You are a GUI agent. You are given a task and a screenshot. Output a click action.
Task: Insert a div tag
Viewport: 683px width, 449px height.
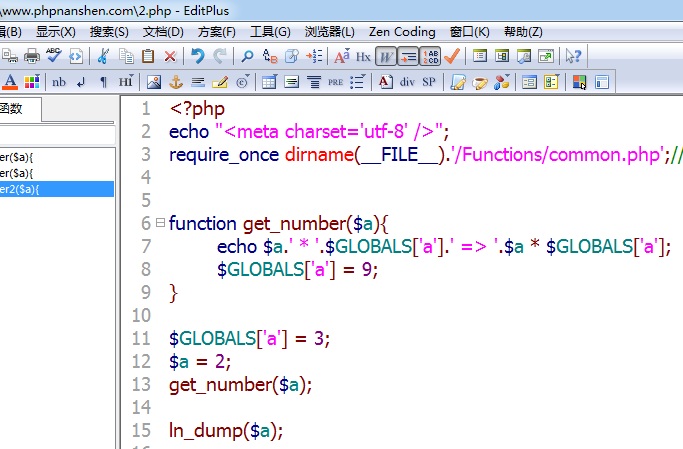[407, 82]
